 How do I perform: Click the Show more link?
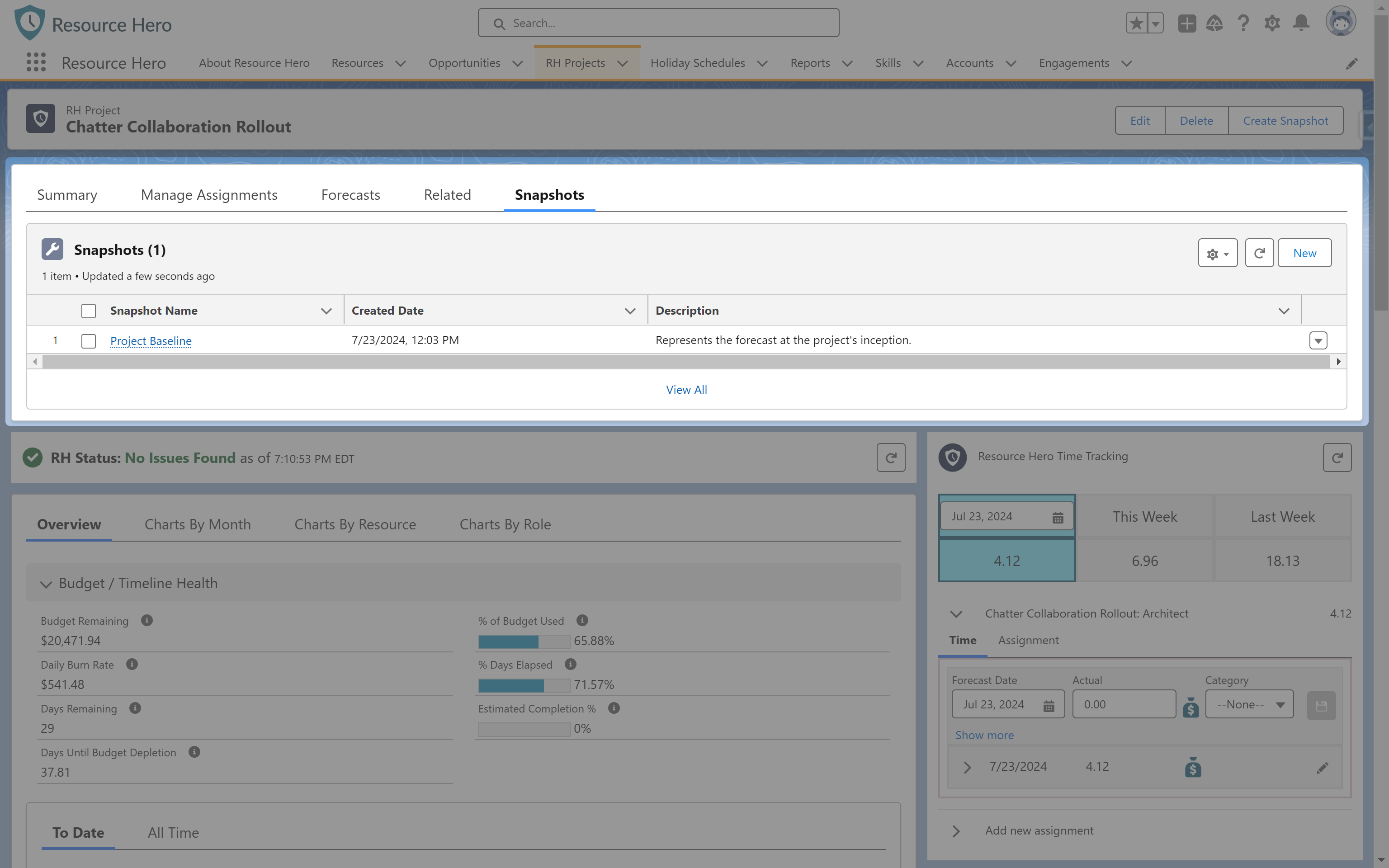click(x=984, y=735)
